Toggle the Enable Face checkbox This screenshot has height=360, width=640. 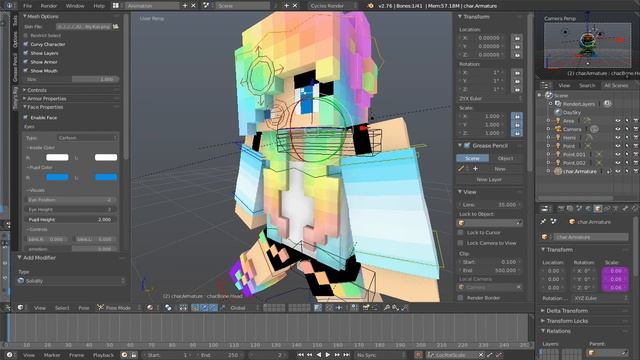pos(26,118)
